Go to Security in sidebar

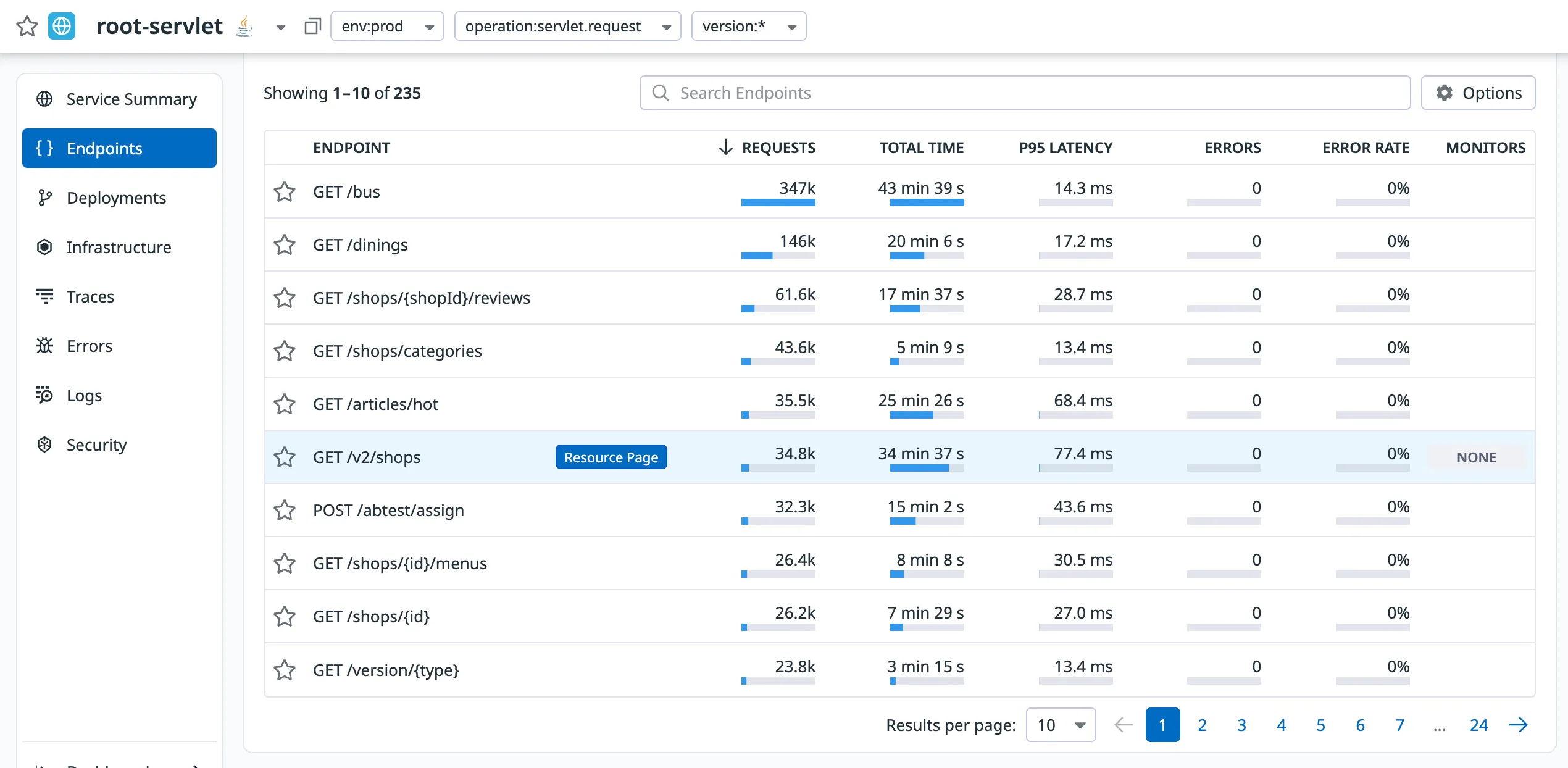point(96,445)
